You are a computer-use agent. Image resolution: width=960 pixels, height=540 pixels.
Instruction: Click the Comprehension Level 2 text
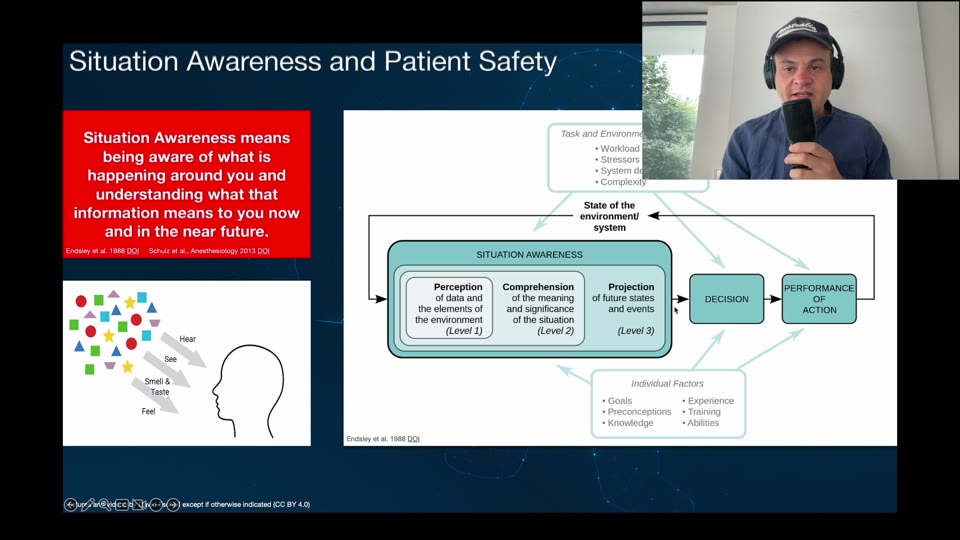[539, 308]
